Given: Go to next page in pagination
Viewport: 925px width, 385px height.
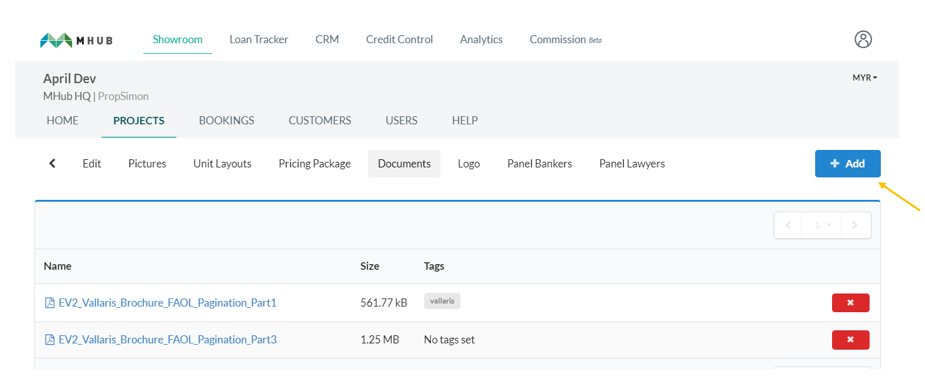Looking at the screenshot, I should tap(856, 225).
